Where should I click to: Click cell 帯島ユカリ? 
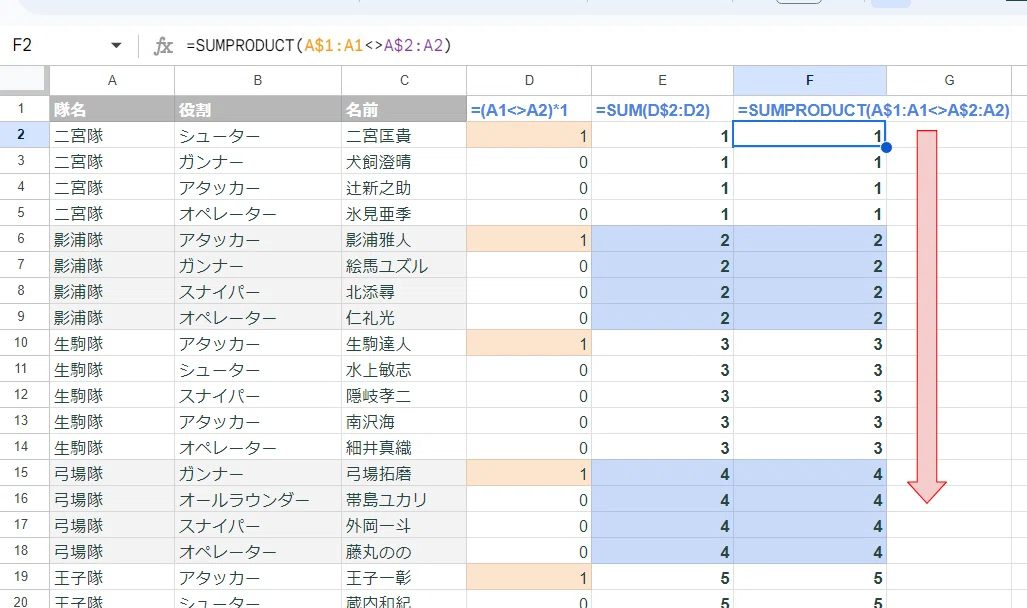click(404, 500)
